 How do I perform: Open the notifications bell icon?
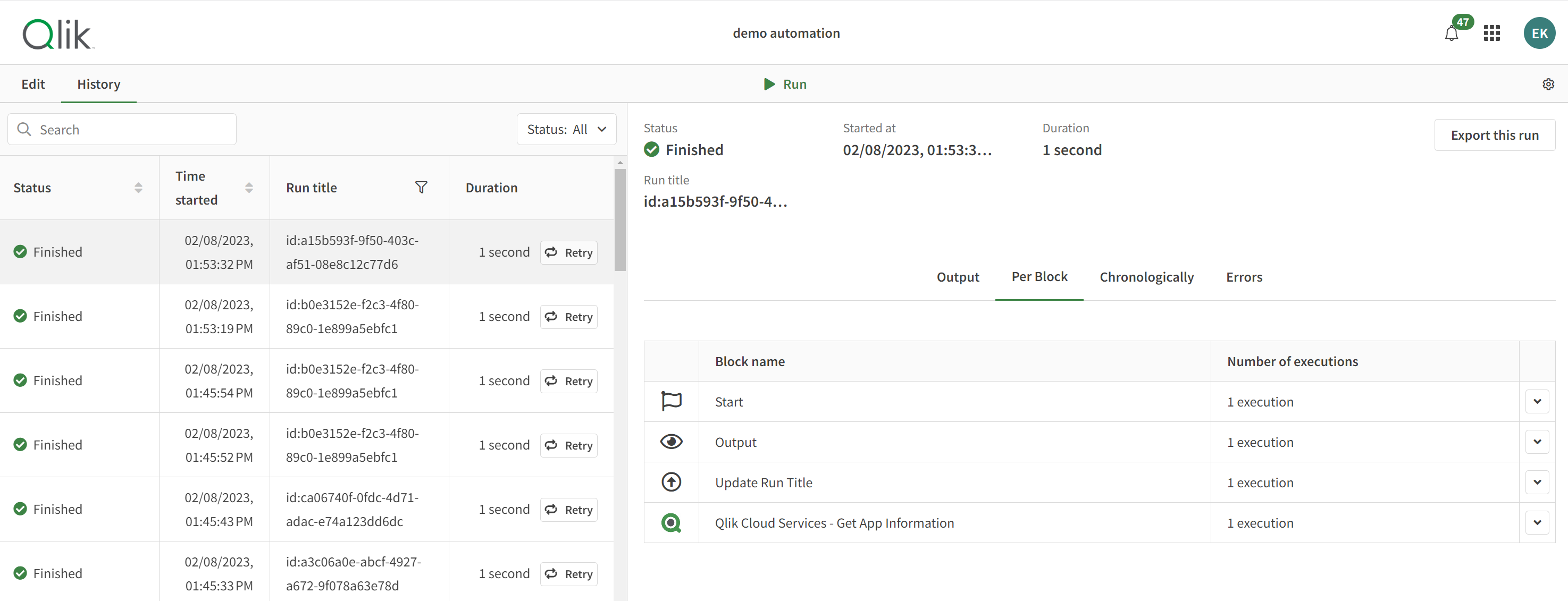pyautogui.click(x=1452, y=33)
